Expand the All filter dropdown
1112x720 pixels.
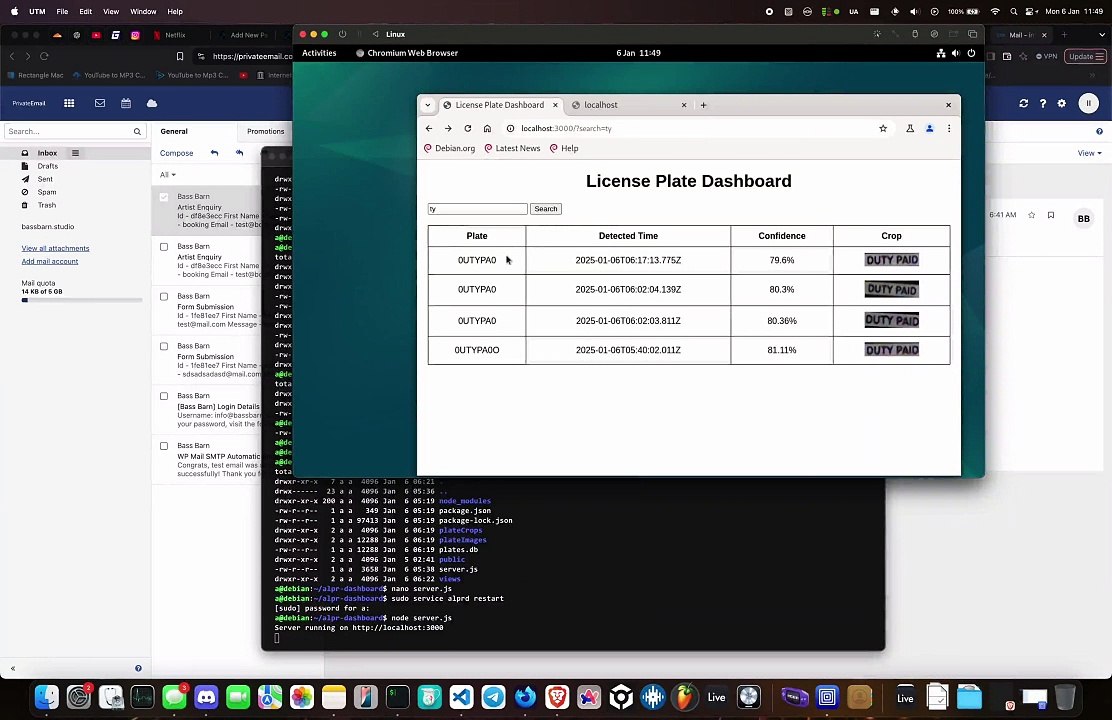pyautogui.click(x=167, y=175)
